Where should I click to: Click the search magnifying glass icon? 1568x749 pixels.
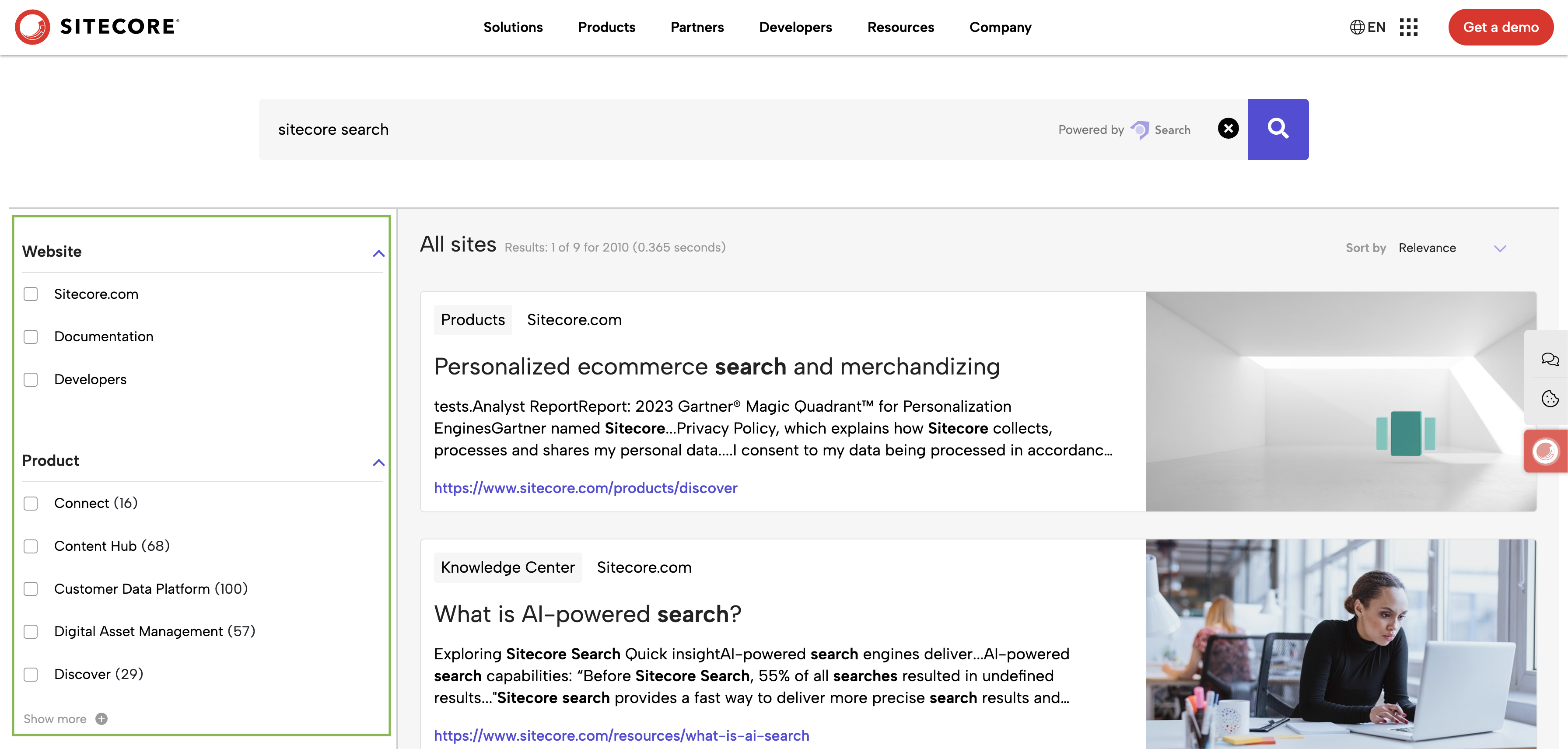1277,128
